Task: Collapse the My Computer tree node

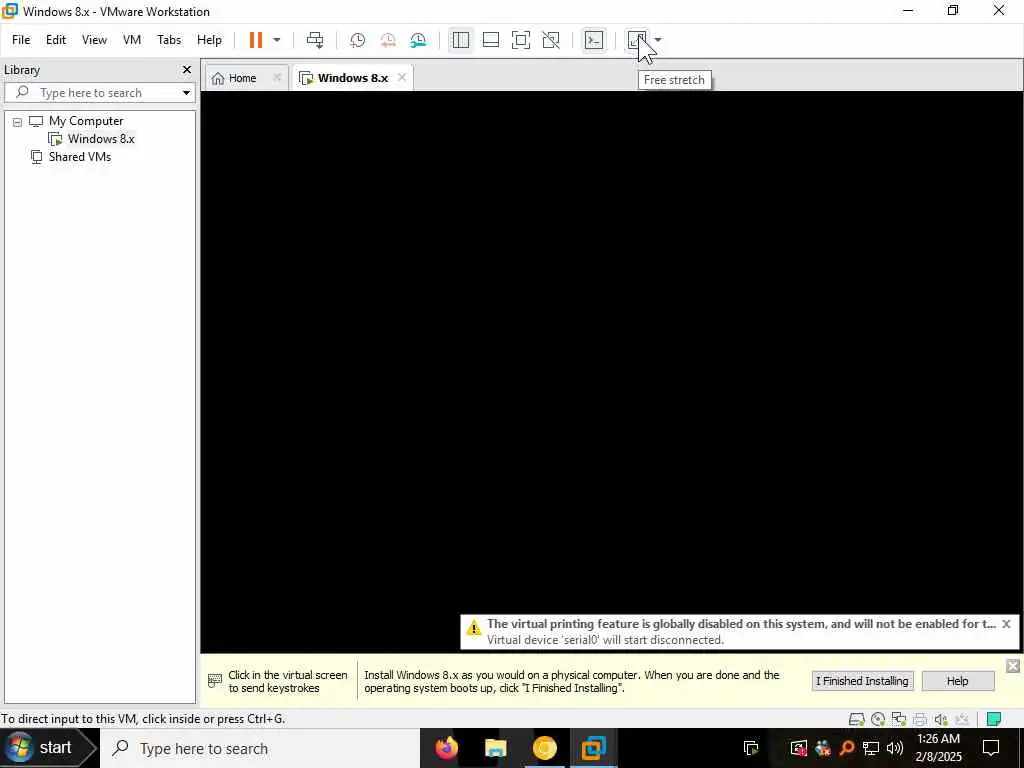Action: (18, 121)
